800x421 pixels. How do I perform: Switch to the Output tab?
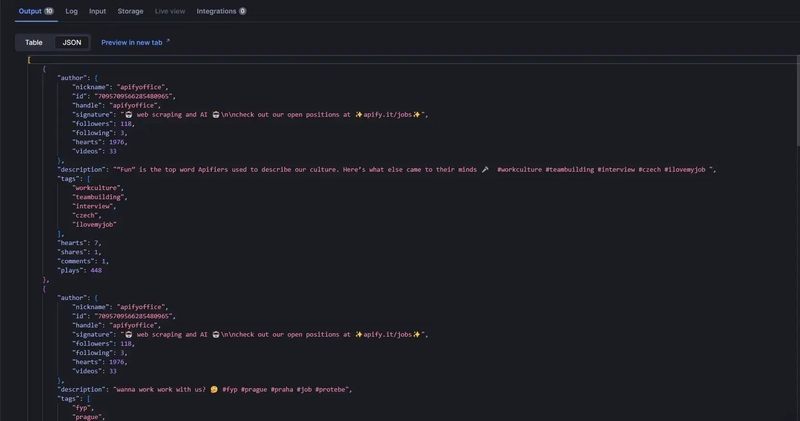click(30, 11)
